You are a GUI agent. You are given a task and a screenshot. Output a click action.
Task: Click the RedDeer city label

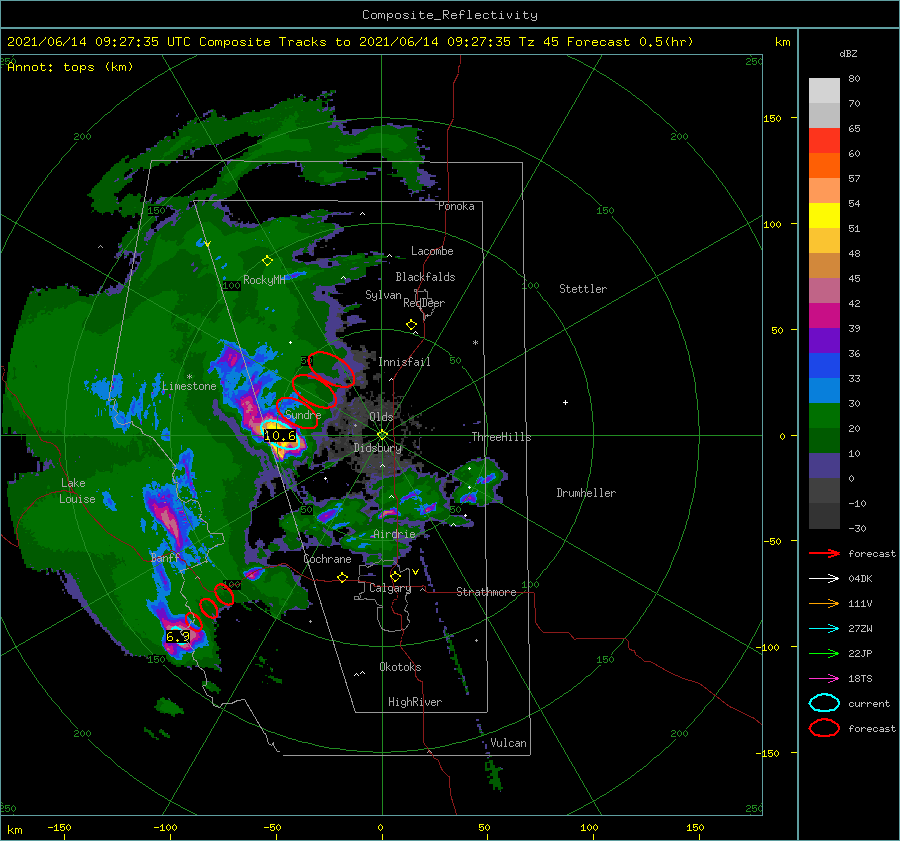point(424,303)
